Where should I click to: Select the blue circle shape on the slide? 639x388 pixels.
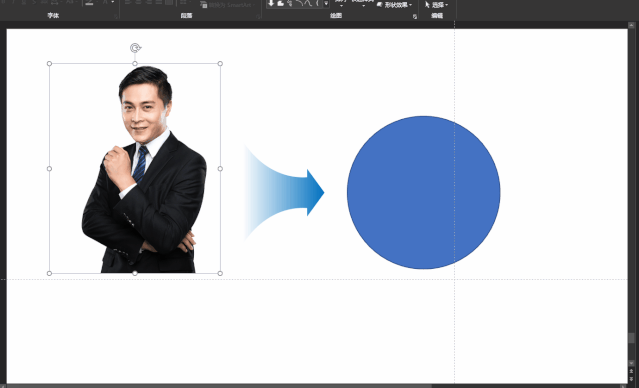[x=423, y=192]
